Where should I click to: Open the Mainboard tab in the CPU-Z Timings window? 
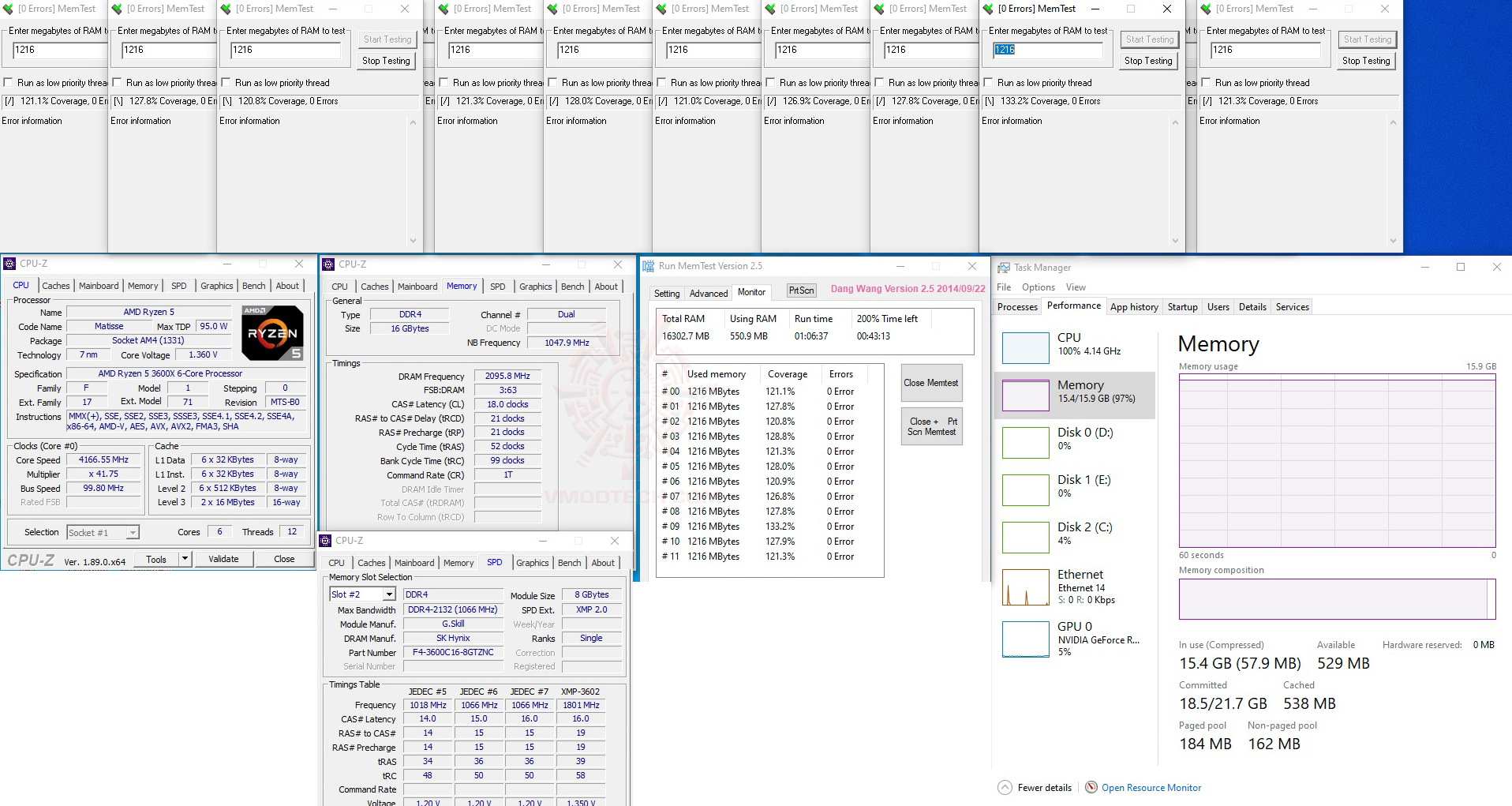[x=417, y=287]
